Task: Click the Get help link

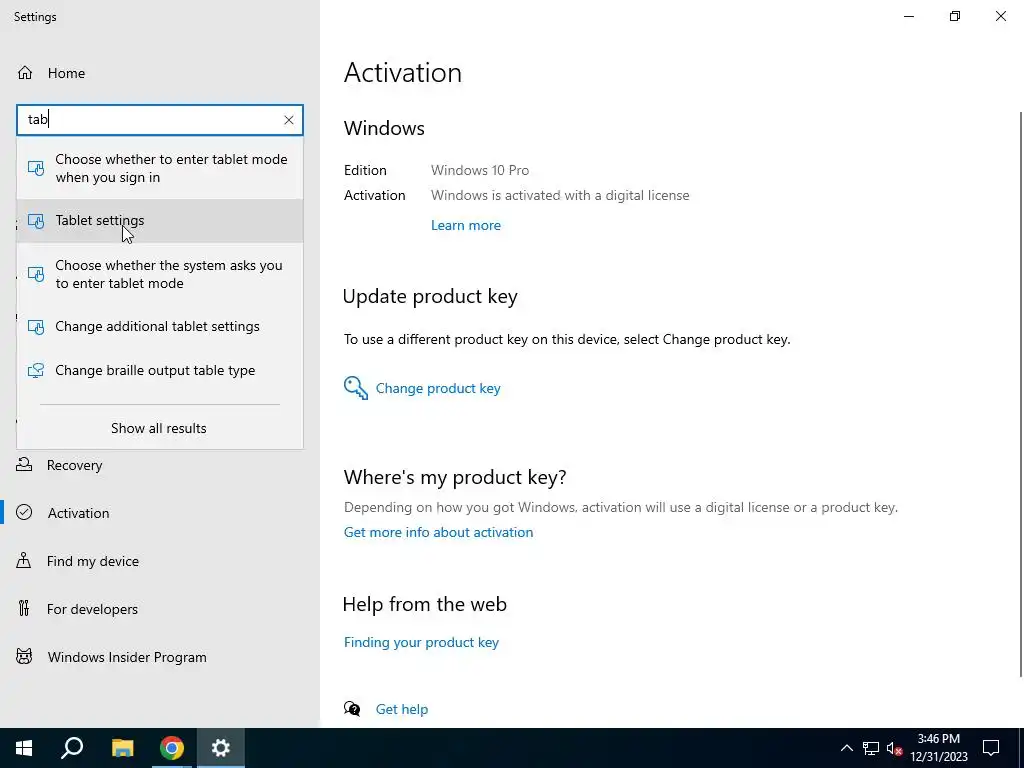Action: (x=402, y=709)
